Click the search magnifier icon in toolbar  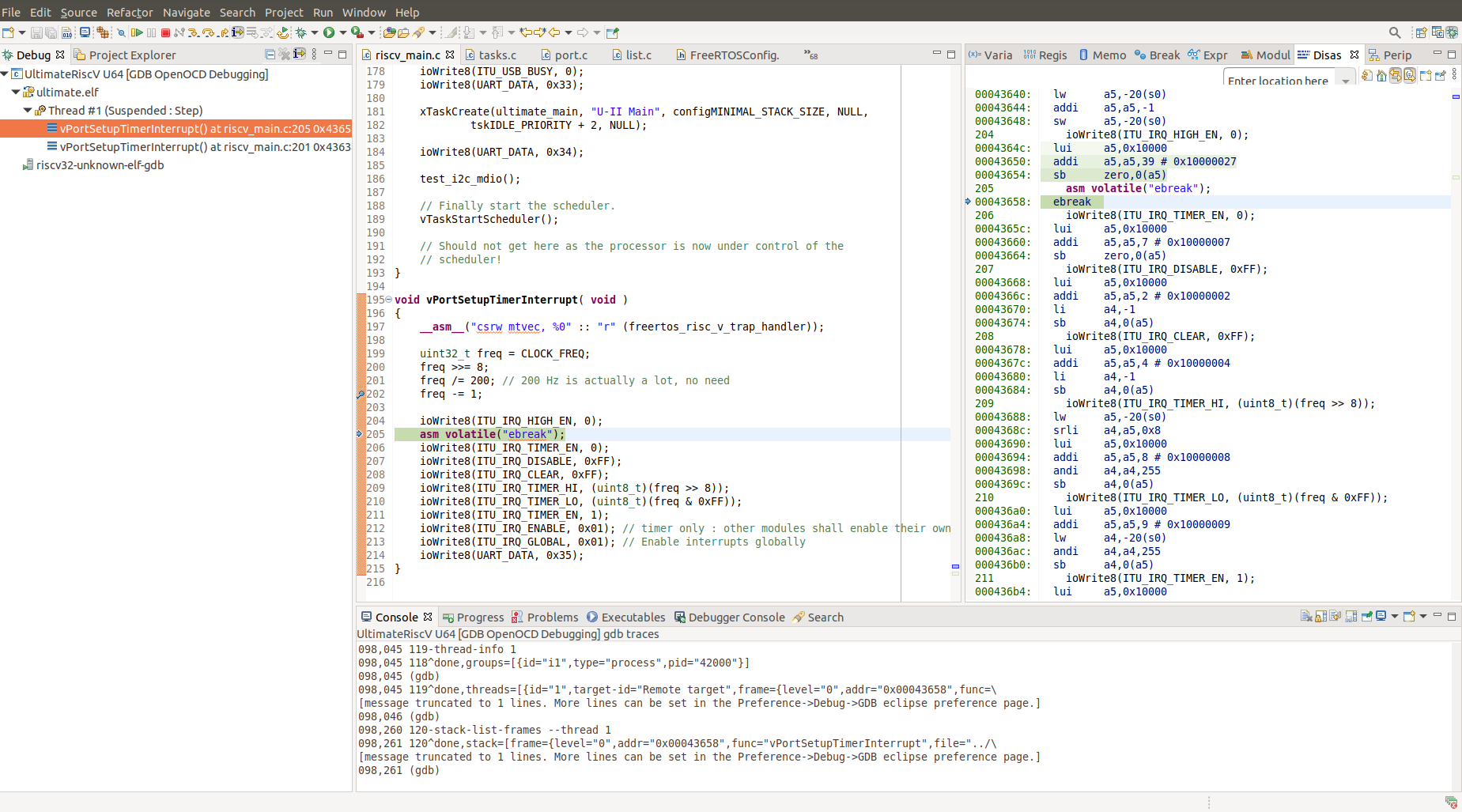(x=1395, y=32)
